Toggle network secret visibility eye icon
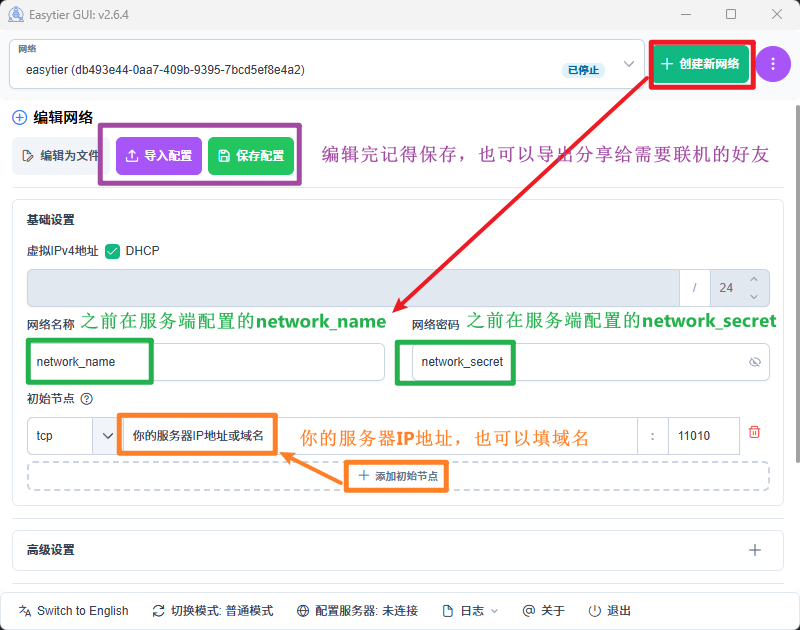Image resolution: width=800 pixels, height=630 pixels. coord(755,362)
